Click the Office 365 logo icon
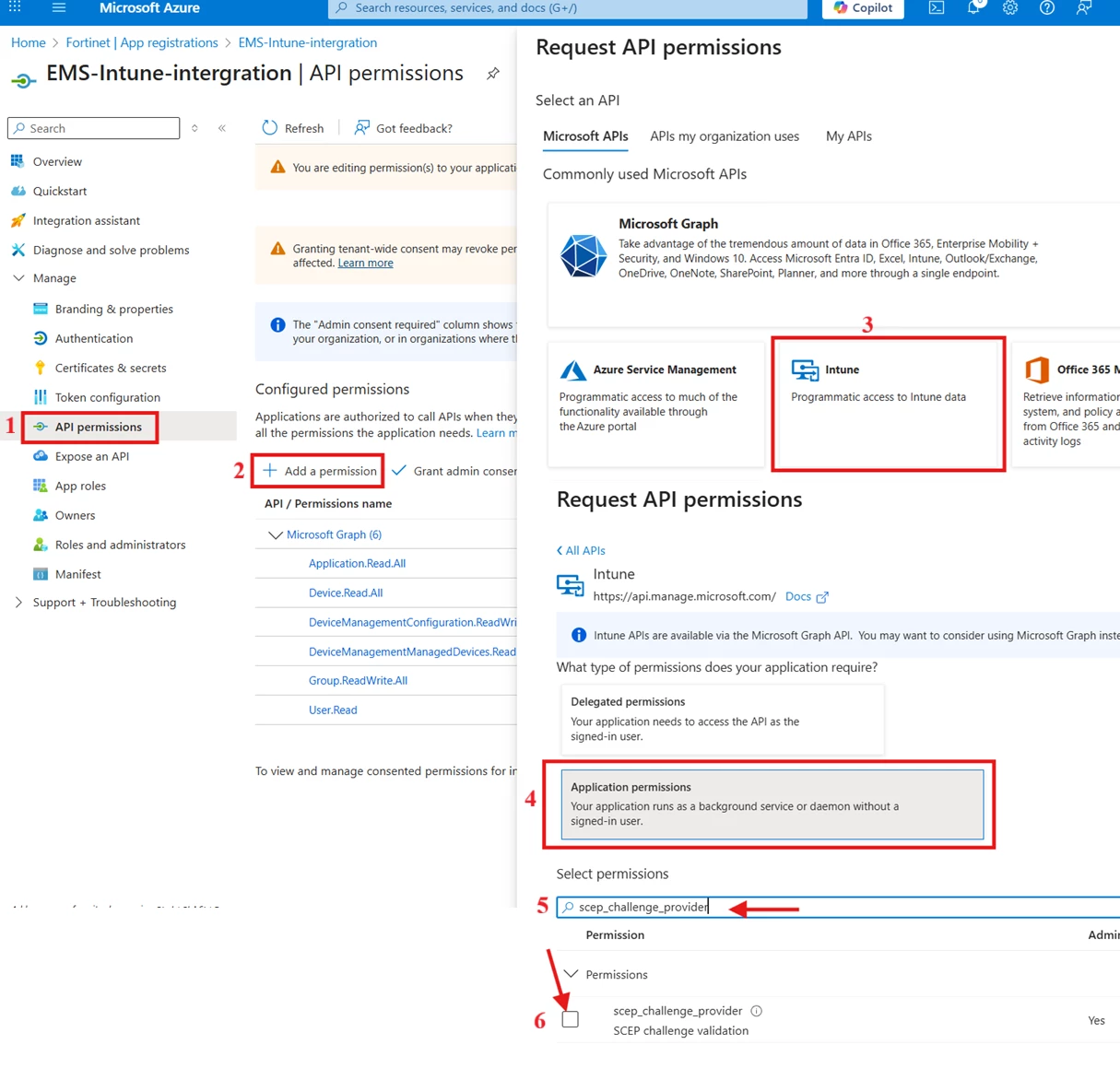 click(x=1037, y=370)
